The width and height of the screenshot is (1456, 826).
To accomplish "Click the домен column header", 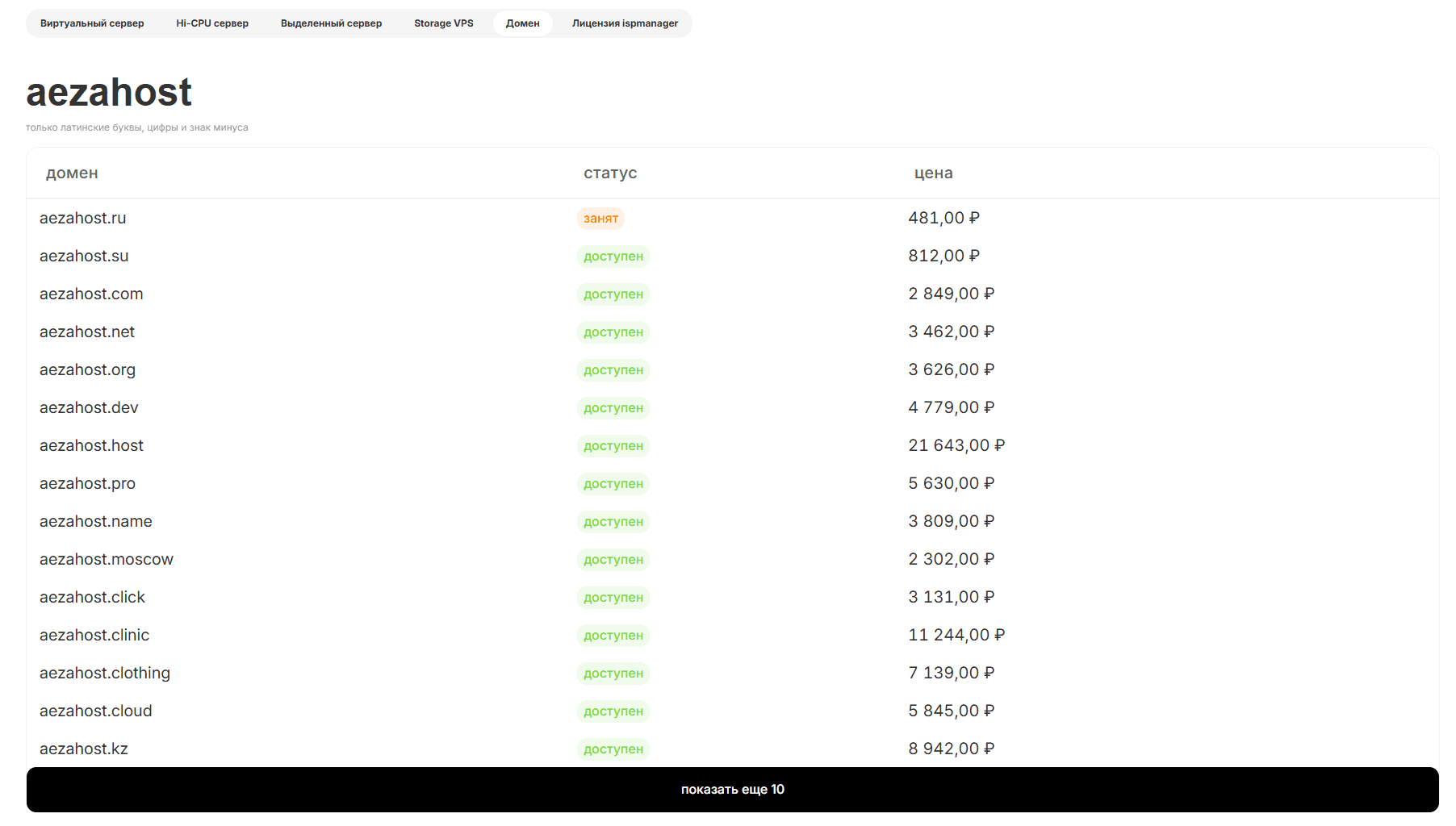I will pyautogui.click(x=72, y=173).
